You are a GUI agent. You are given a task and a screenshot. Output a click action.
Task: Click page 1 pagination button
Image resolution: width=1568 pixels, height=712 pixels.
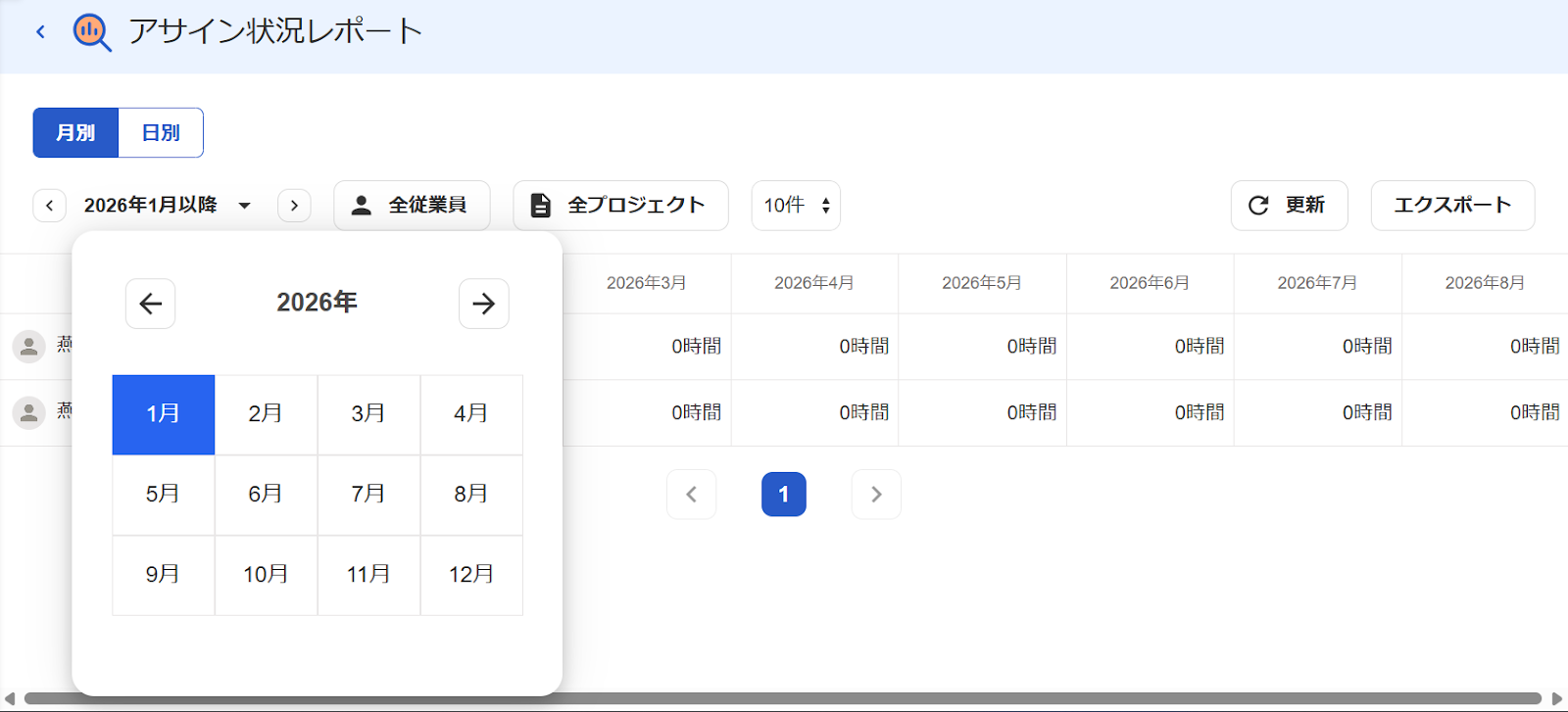coord(784,495)
